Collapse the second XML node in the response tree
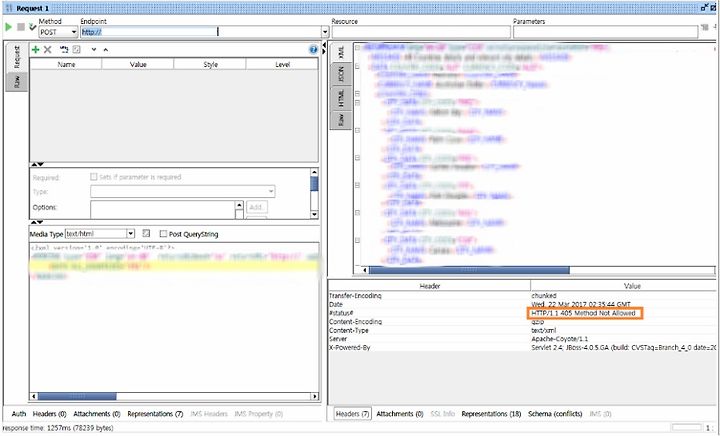720x436 pixels. point(357,66)
